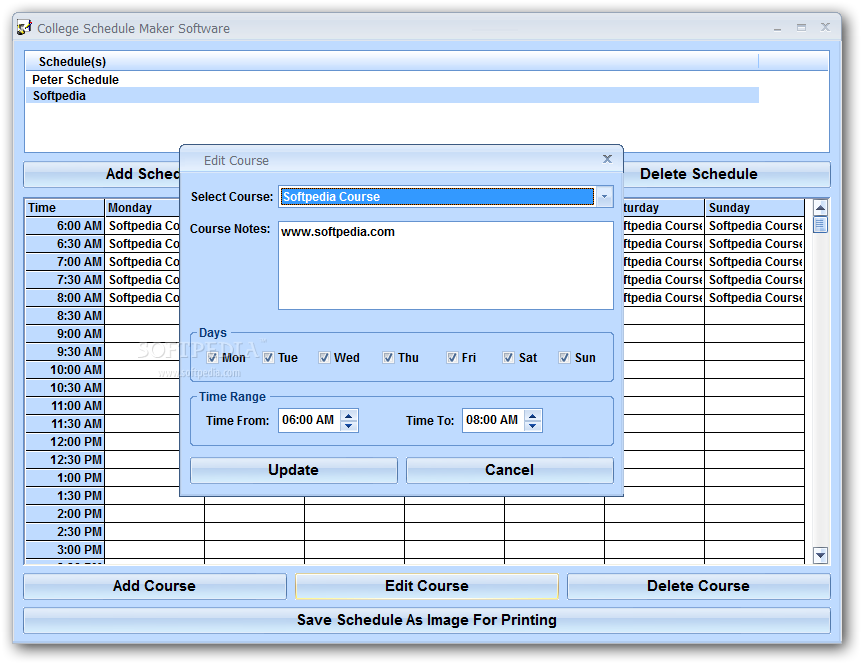Close the Edit Course dialog
The image size is (862, 664).
click(607, 159)
